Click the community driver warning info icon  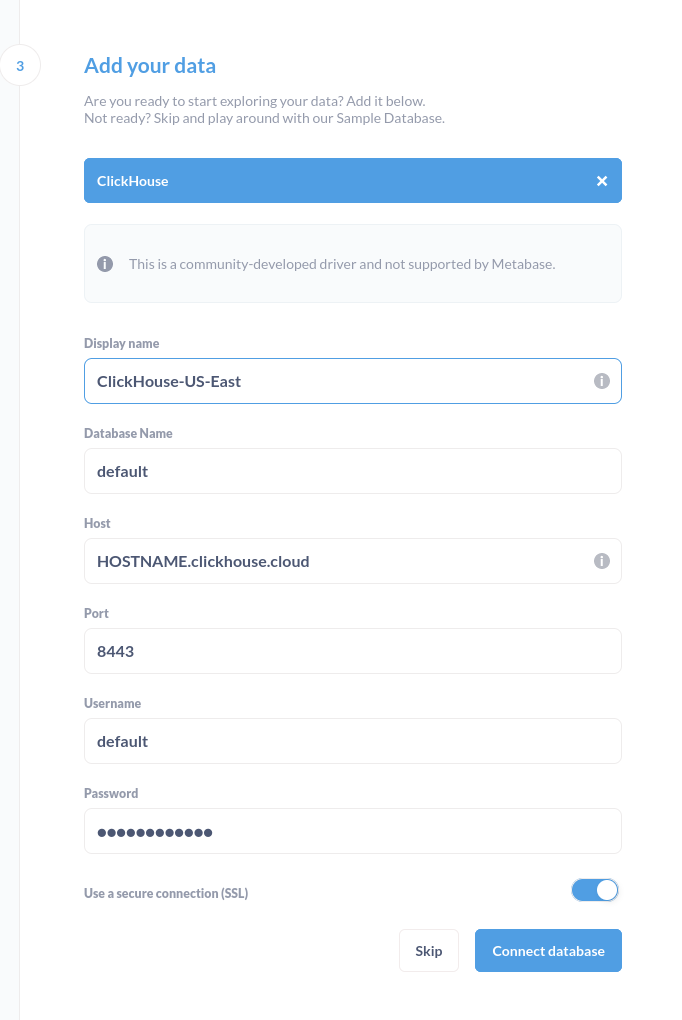pyautogui.click(x=105, y=263)
